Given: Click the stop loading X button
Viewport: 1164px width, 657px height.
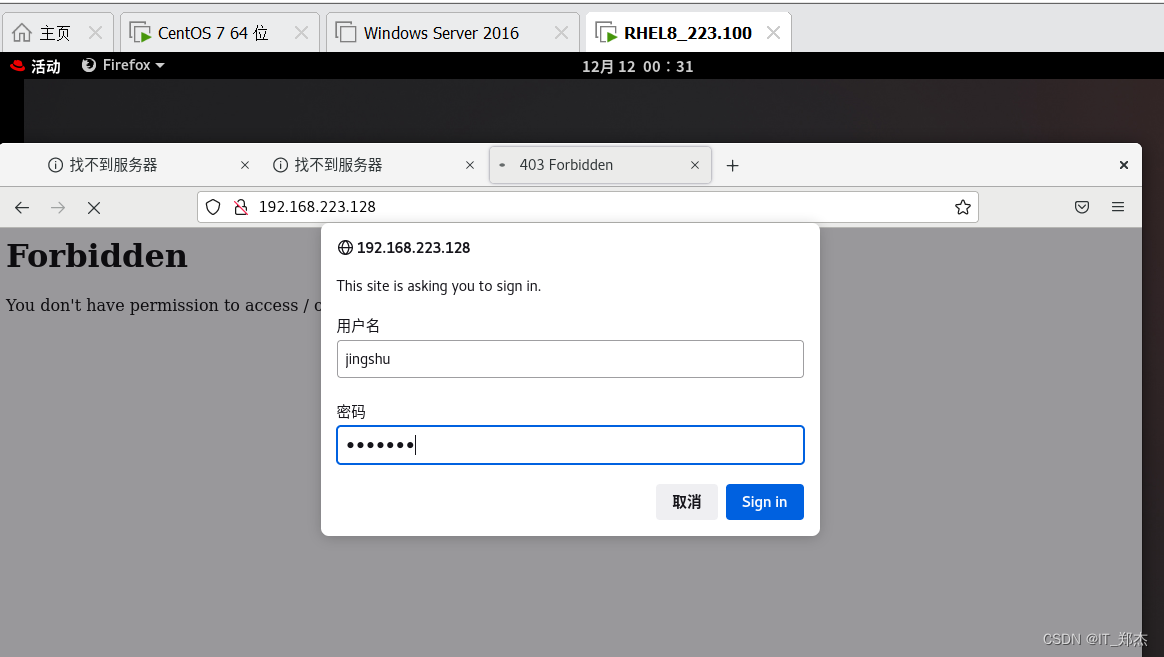Looking at the screenshot, I should 94,207.
